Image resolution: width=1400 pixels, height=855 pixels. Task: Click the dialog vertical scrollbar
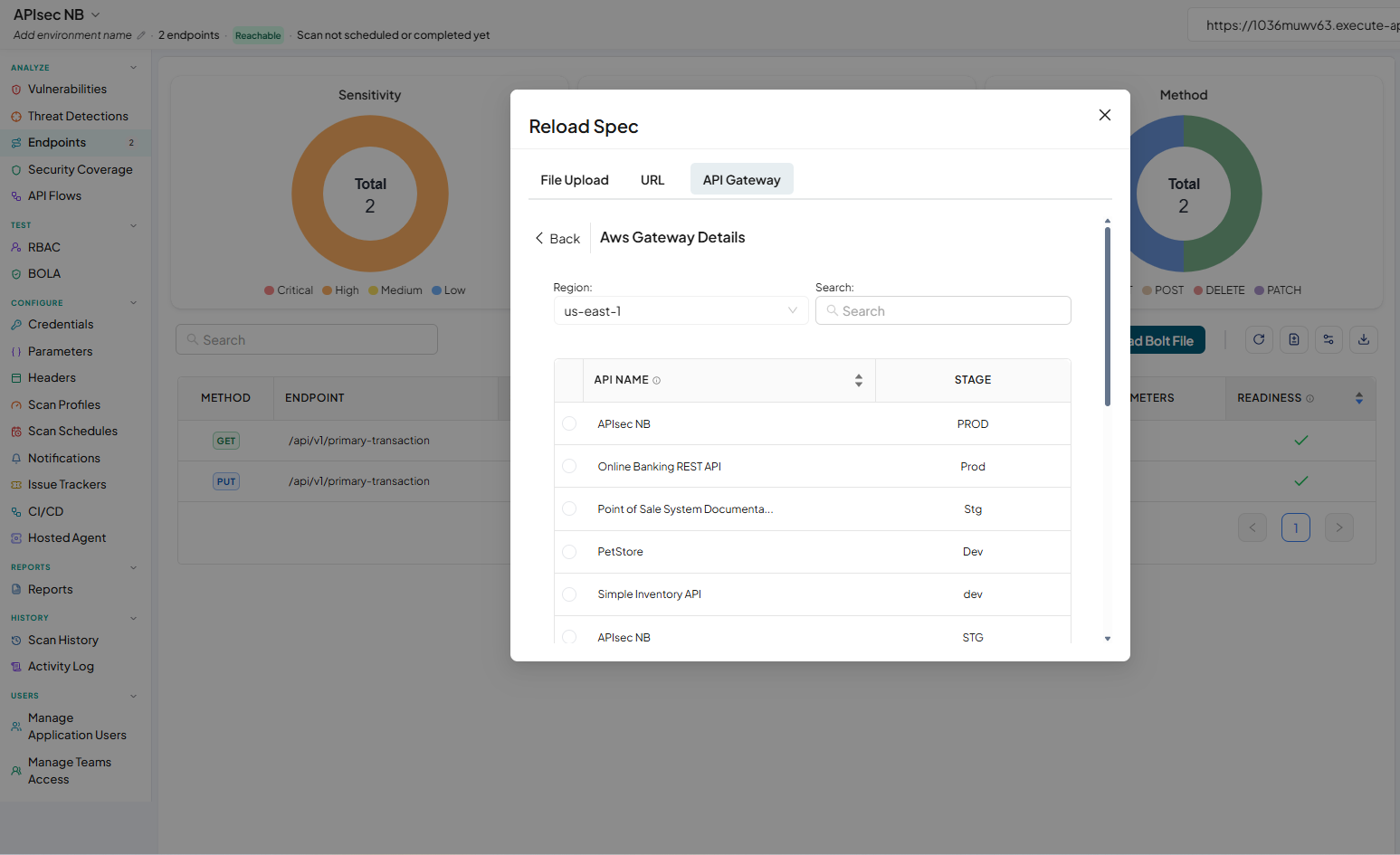(1107, 317)
